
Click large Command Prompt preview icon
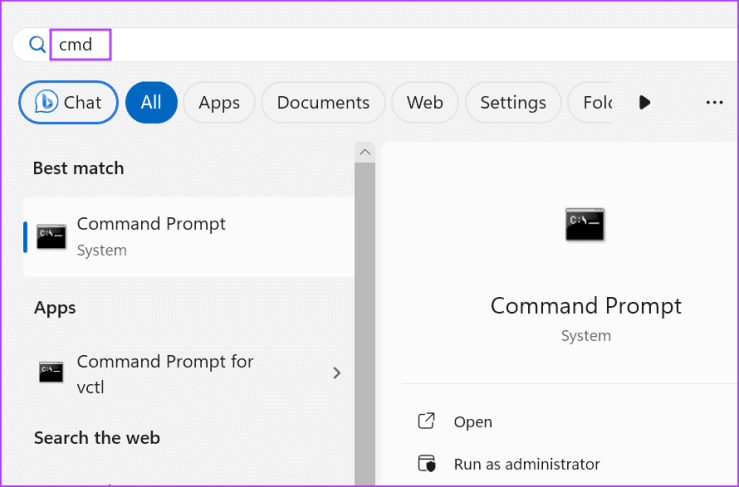click(x=585, y=225)
